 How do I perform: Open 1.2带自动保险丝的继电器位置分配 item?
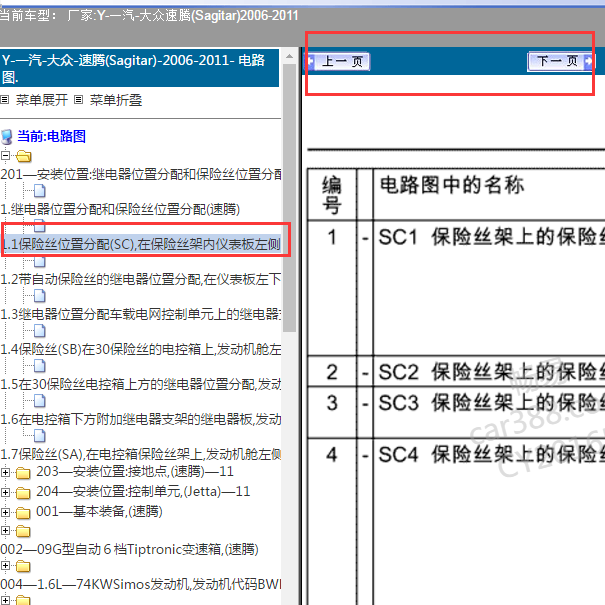(x=141, y=279)
